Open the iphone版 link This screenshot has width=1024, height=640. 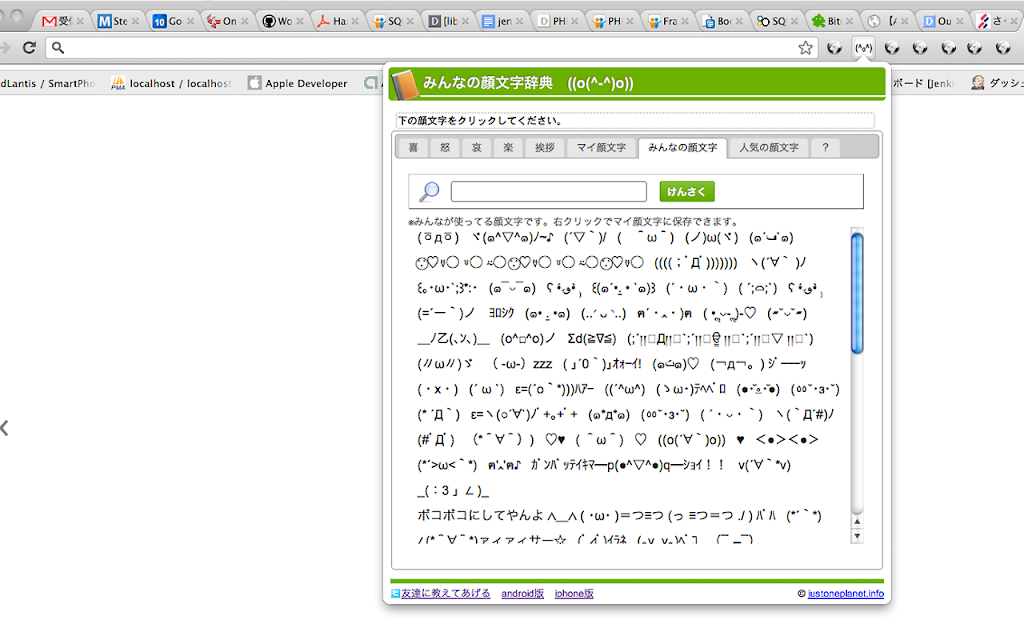(x=574, y=593)
